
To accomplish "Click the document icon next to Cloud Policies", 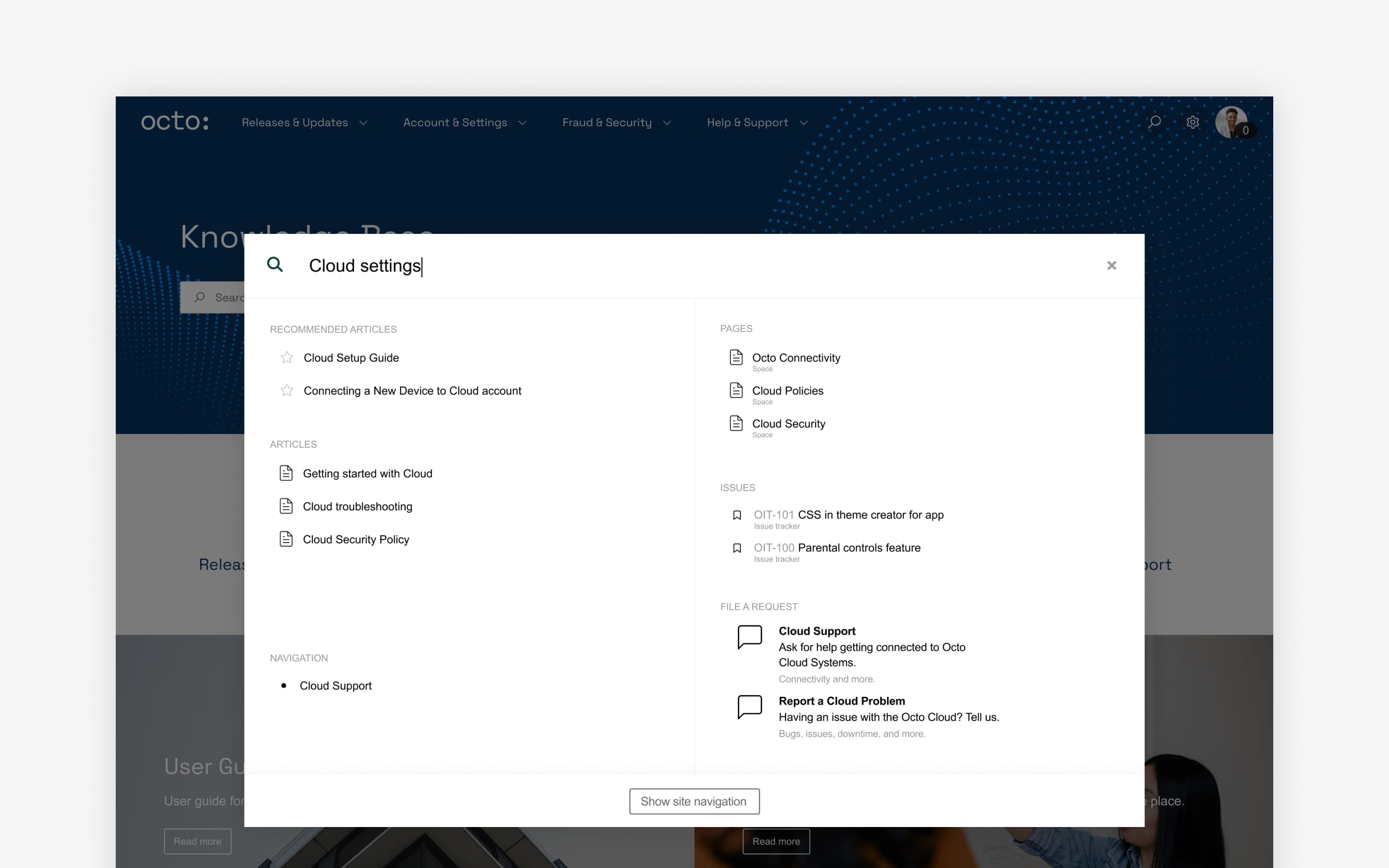I will click(x=736, y=390).
